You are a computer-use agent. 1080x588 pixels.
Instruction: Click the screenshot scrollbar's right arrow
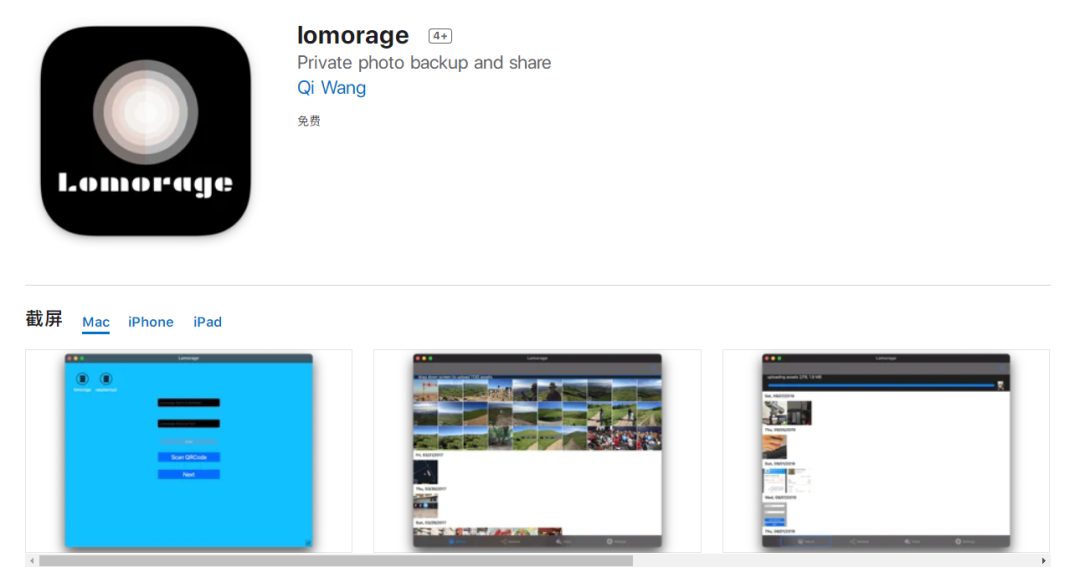(x=1043, y=561)
